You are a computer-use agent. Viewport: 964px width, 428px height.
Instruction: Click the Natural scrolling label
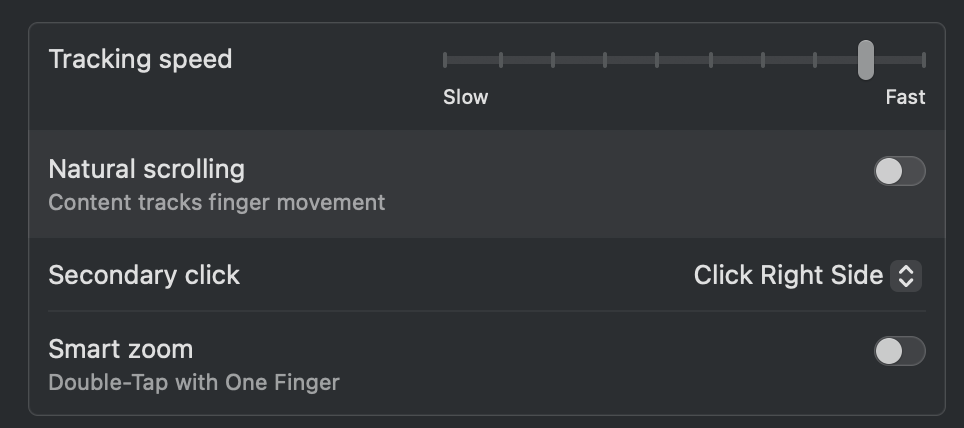pos(146,170)
